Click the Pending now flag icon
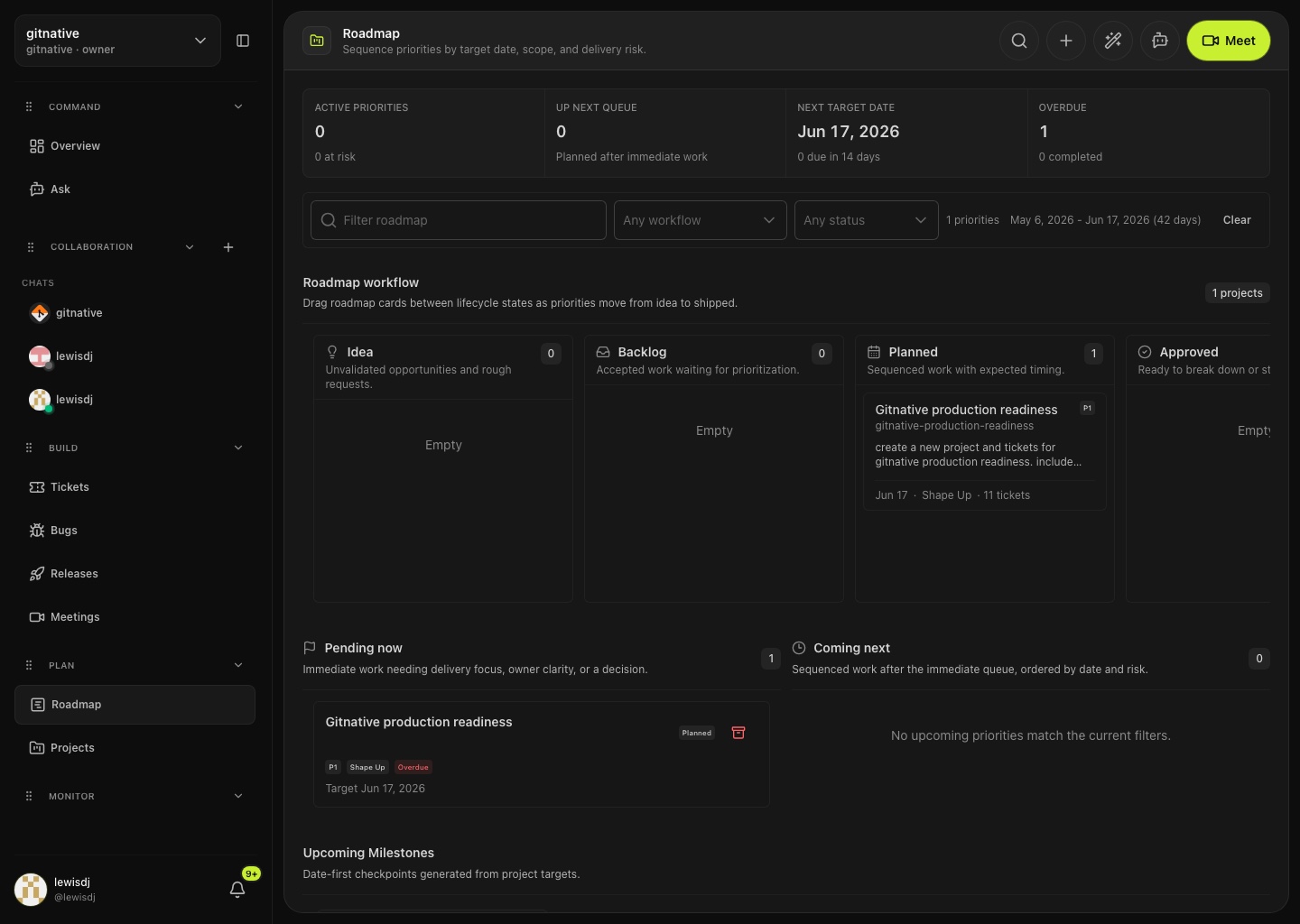The height and width of the screenshot is (924, 1300). (310, 648)
